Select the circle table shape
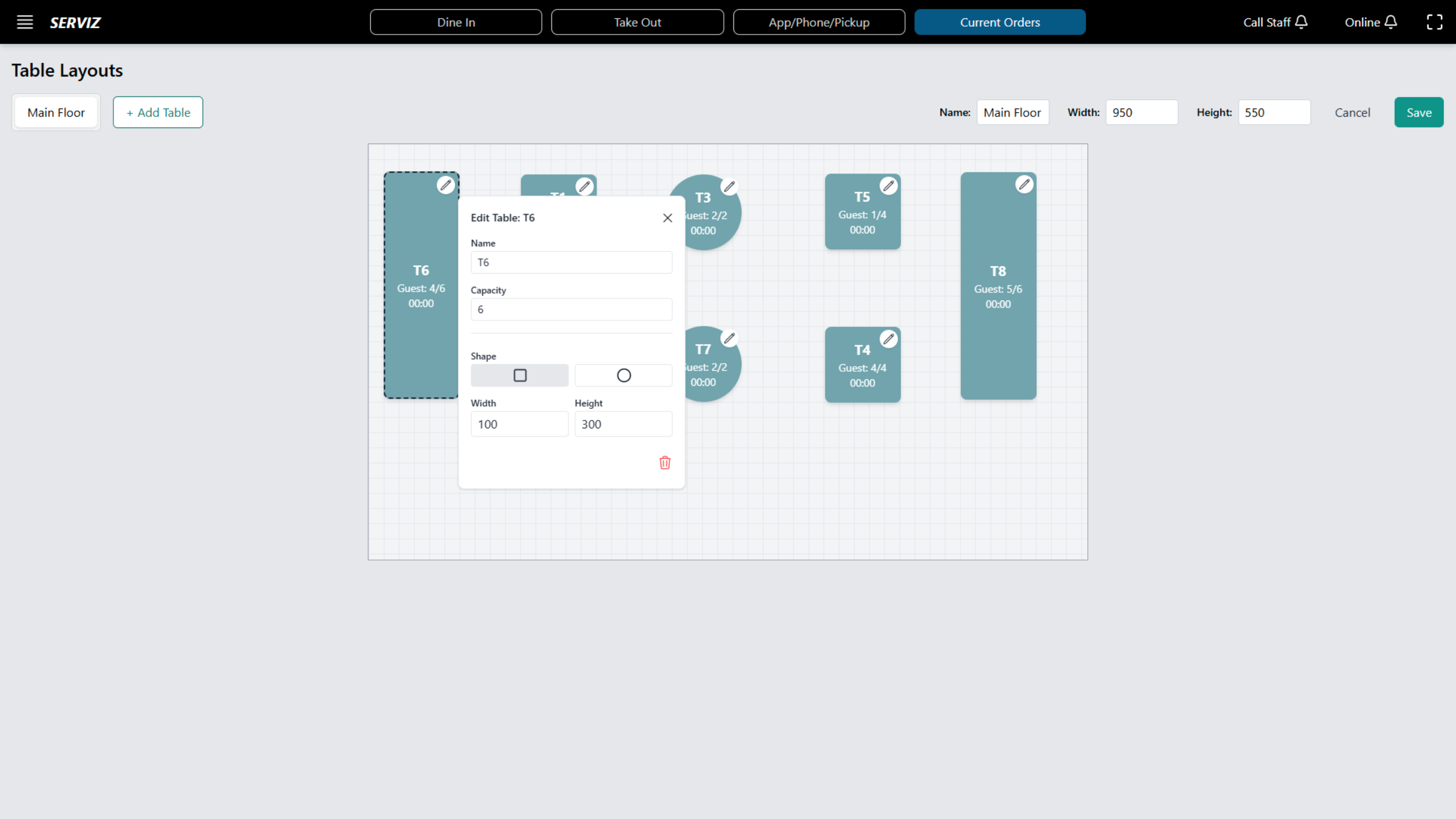This screenshot has height=819, width=1456. click(624, 376)
